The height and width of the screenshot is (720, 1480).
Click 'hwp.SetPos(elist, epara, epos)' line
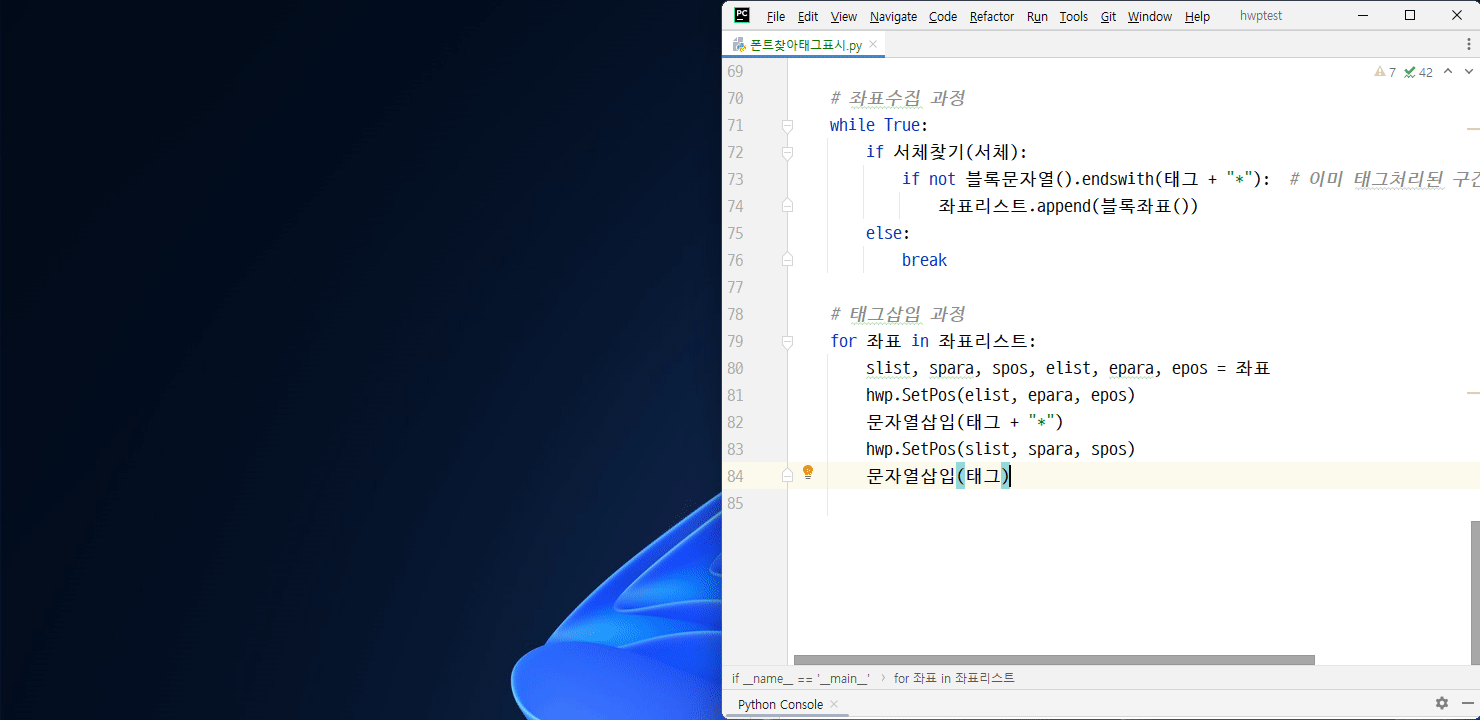1001,395
